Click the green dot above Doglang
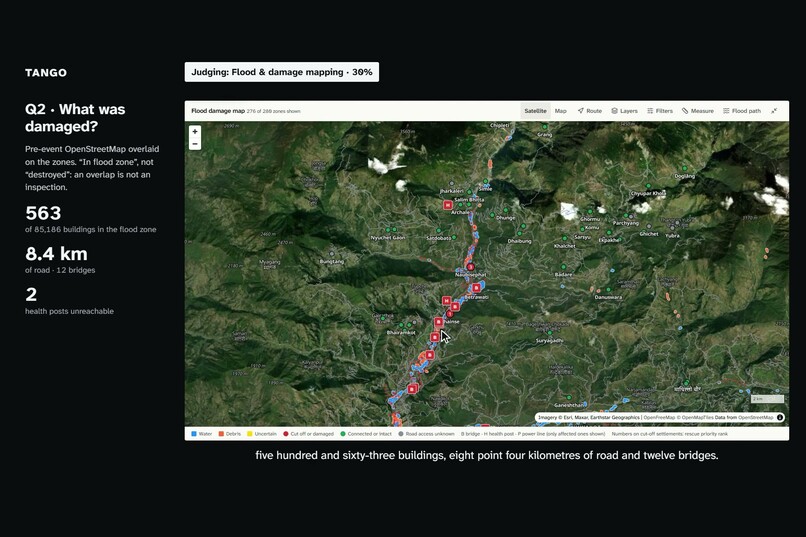The height and width of the screenshot is (537, 806). coord(684,168)
